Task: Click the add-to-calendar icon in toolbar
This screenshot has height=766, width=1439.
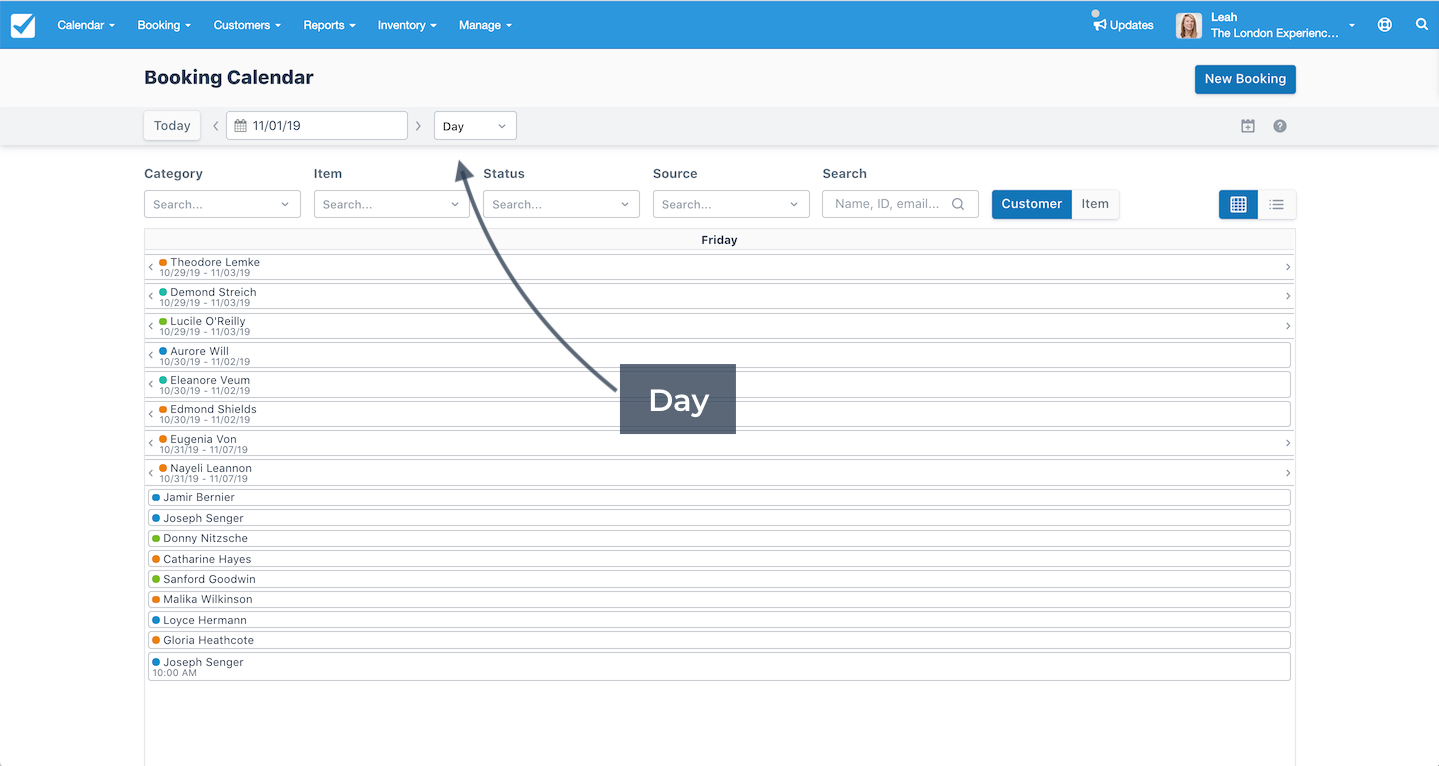Action: 1247,126
